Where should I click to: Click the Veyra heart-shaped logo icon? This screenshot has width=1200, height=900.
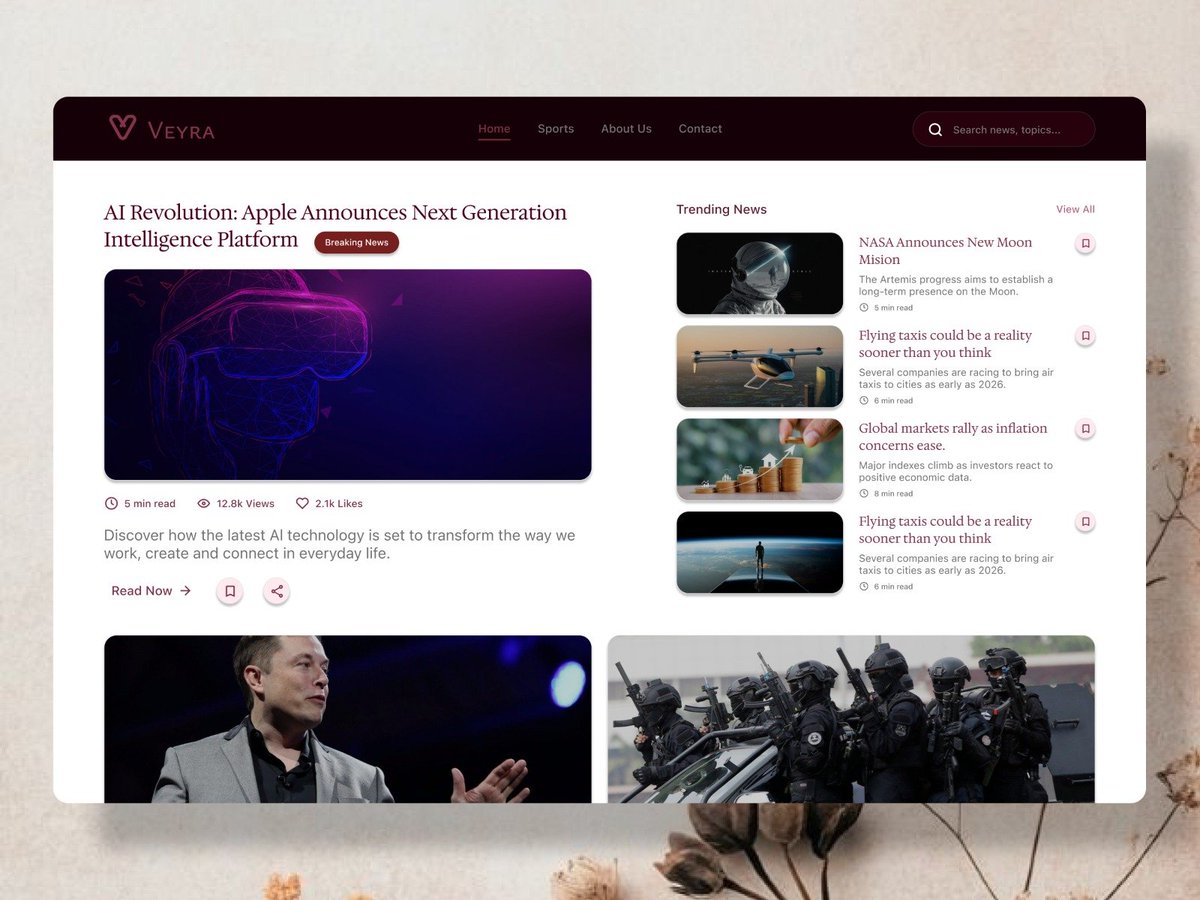[x=122, y=127]
